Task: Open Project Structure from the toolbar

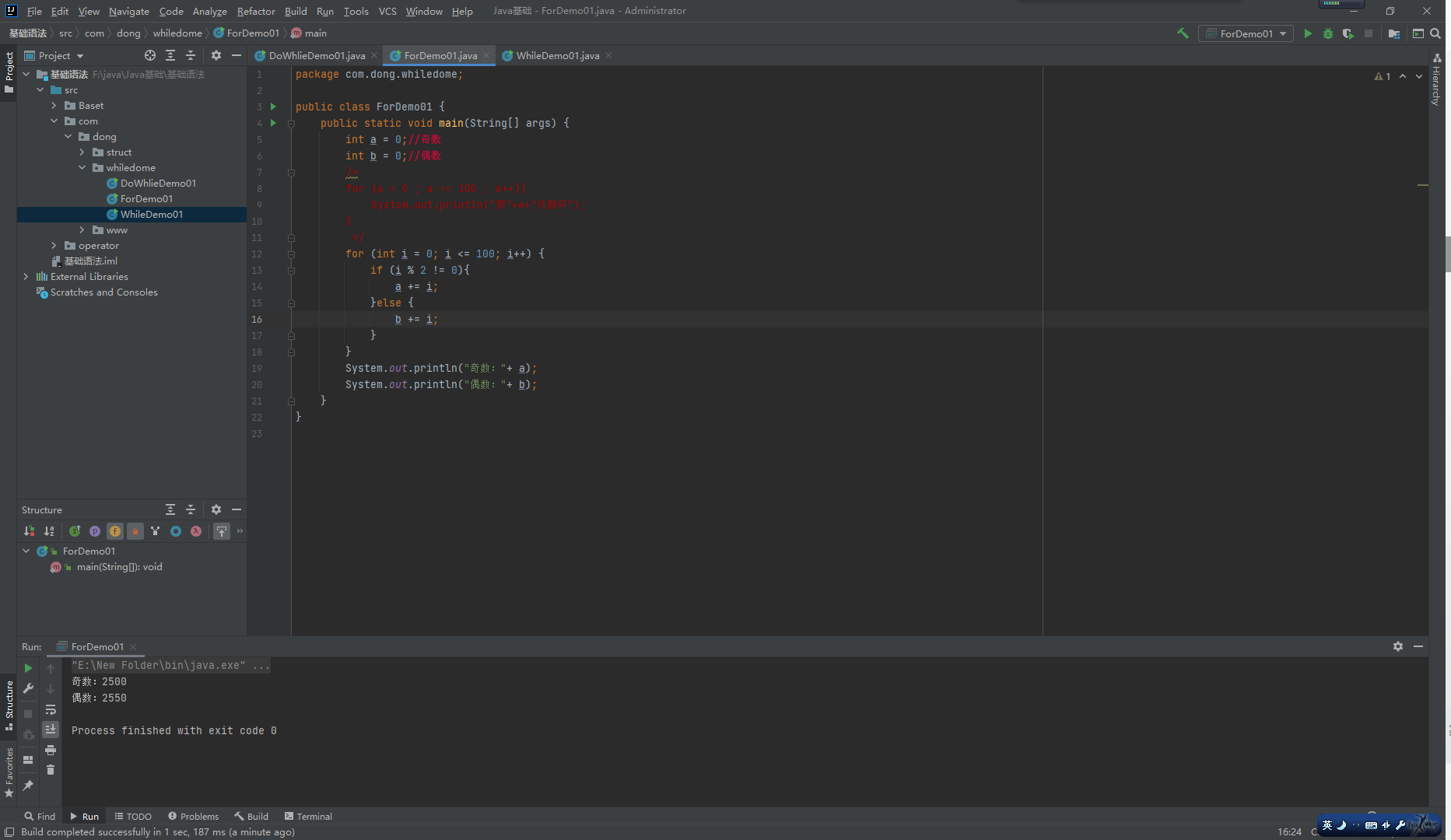Action: (x=1393, y=33)
